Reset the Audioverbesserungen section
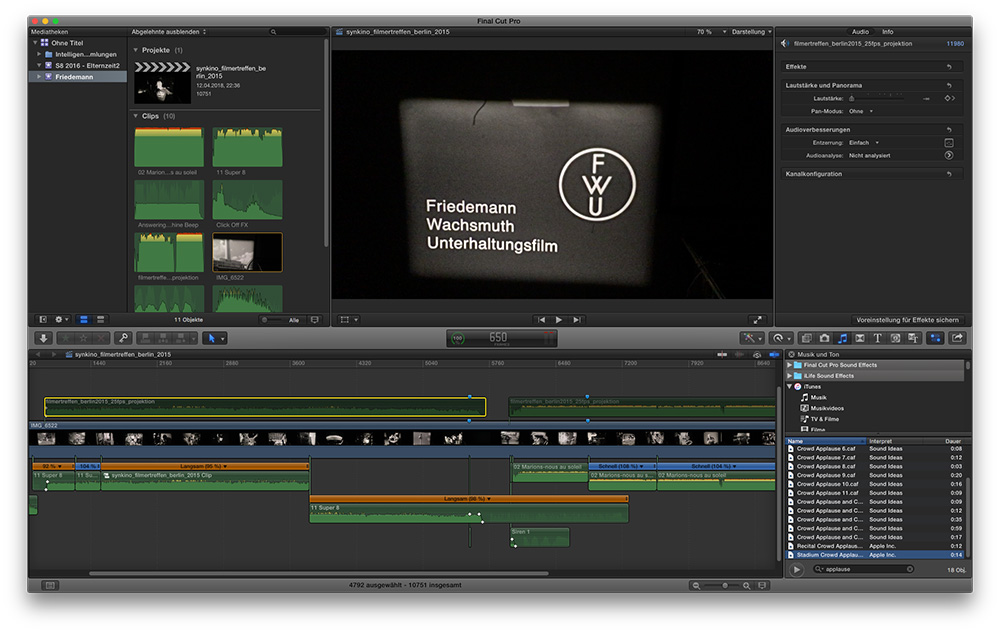1000x632 pixels. pyautogui.click(x=949, y=129)
